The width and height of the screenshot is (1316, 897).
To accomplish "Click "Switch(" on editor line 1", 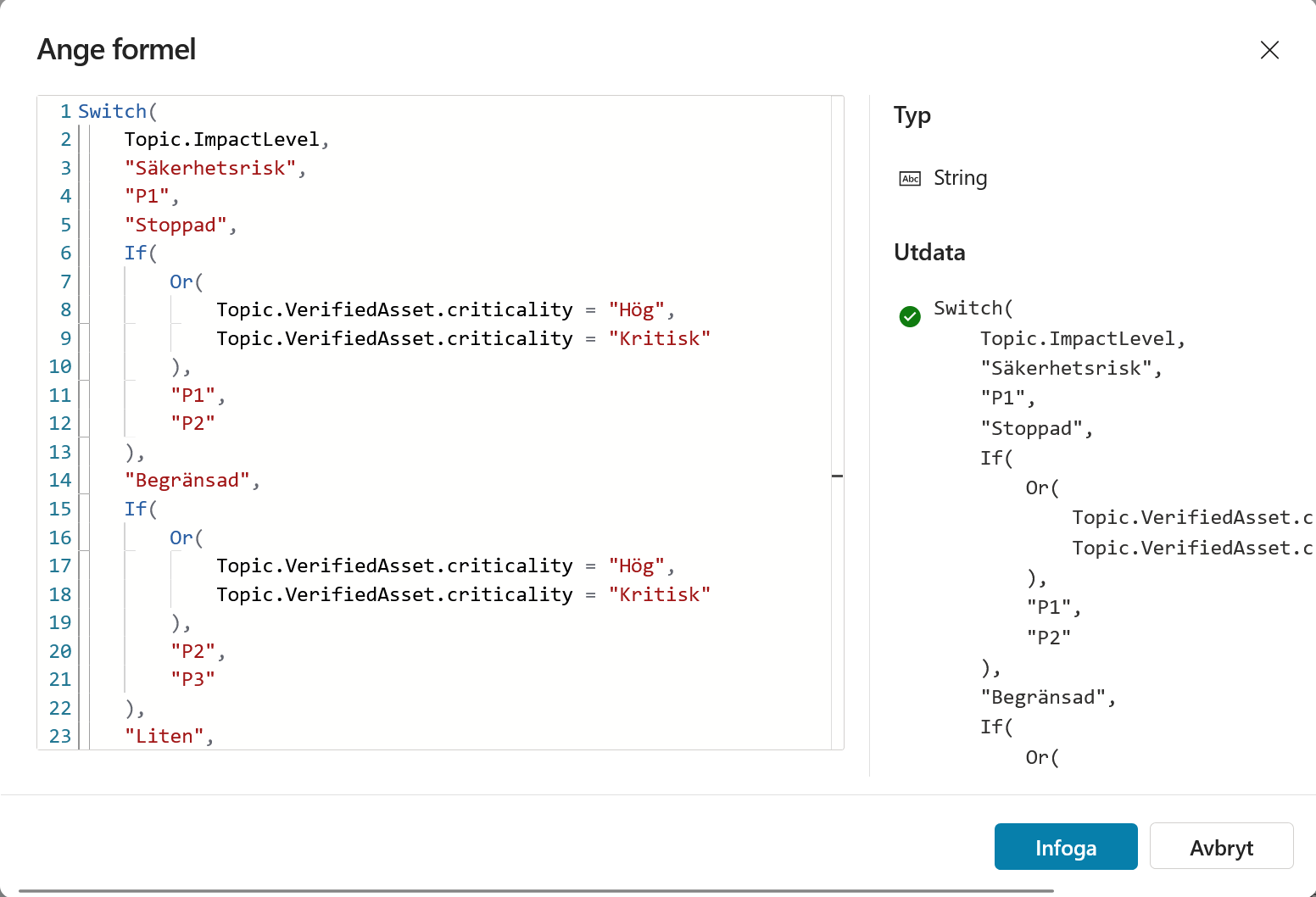I will pyautogui.click(x=118, y=111).
